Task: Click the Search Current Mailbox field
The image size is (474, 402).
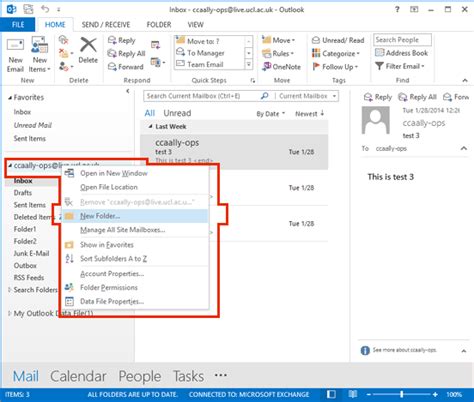Action: point(201,96)
